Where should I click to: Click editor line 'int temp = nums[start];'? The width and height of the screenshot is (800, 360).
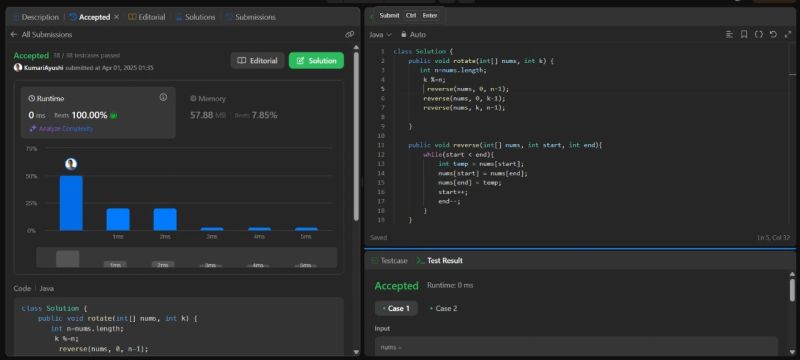pyautogui.click(x=481, y=164)
